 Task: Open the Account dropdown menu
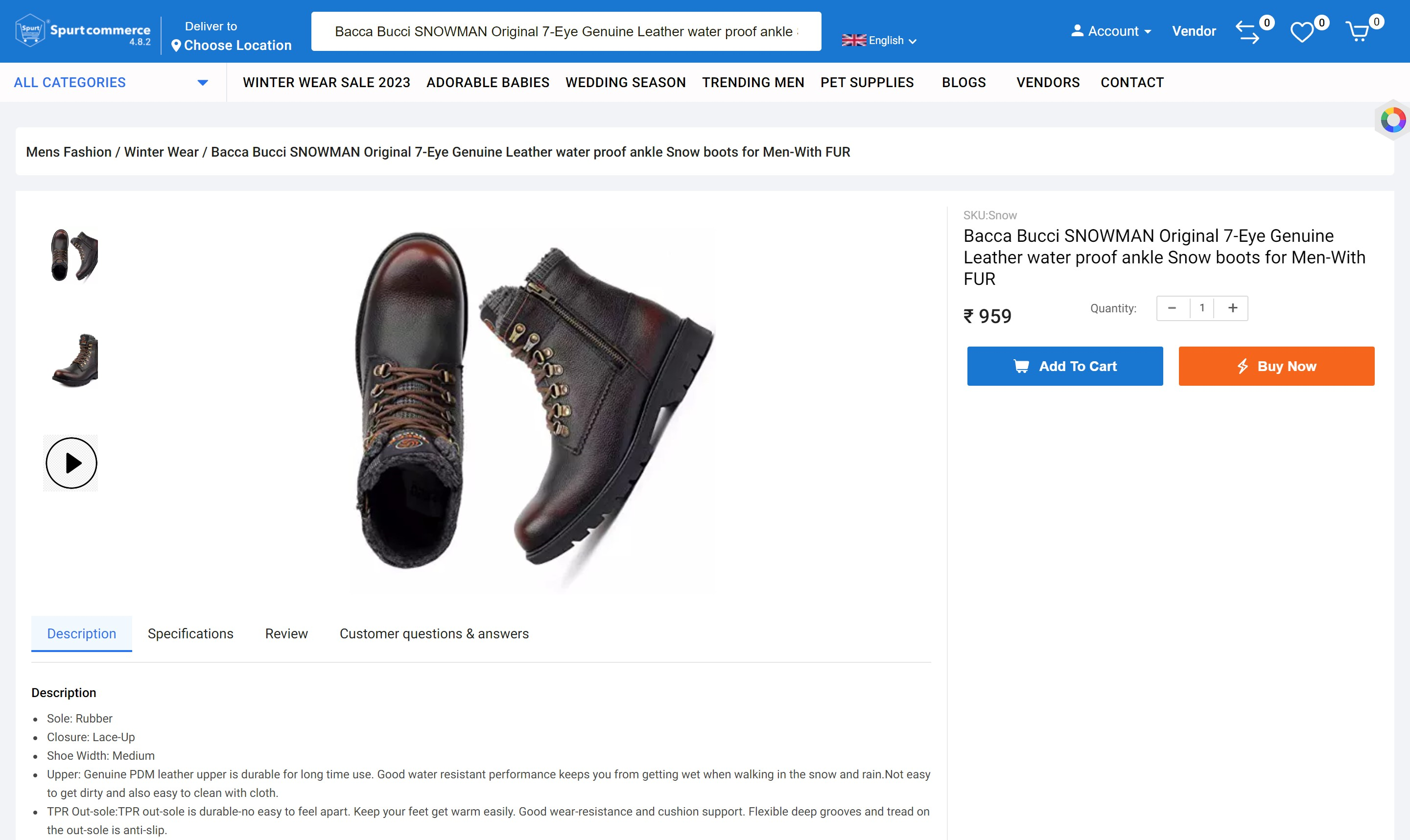click(x=1111, y=31)
